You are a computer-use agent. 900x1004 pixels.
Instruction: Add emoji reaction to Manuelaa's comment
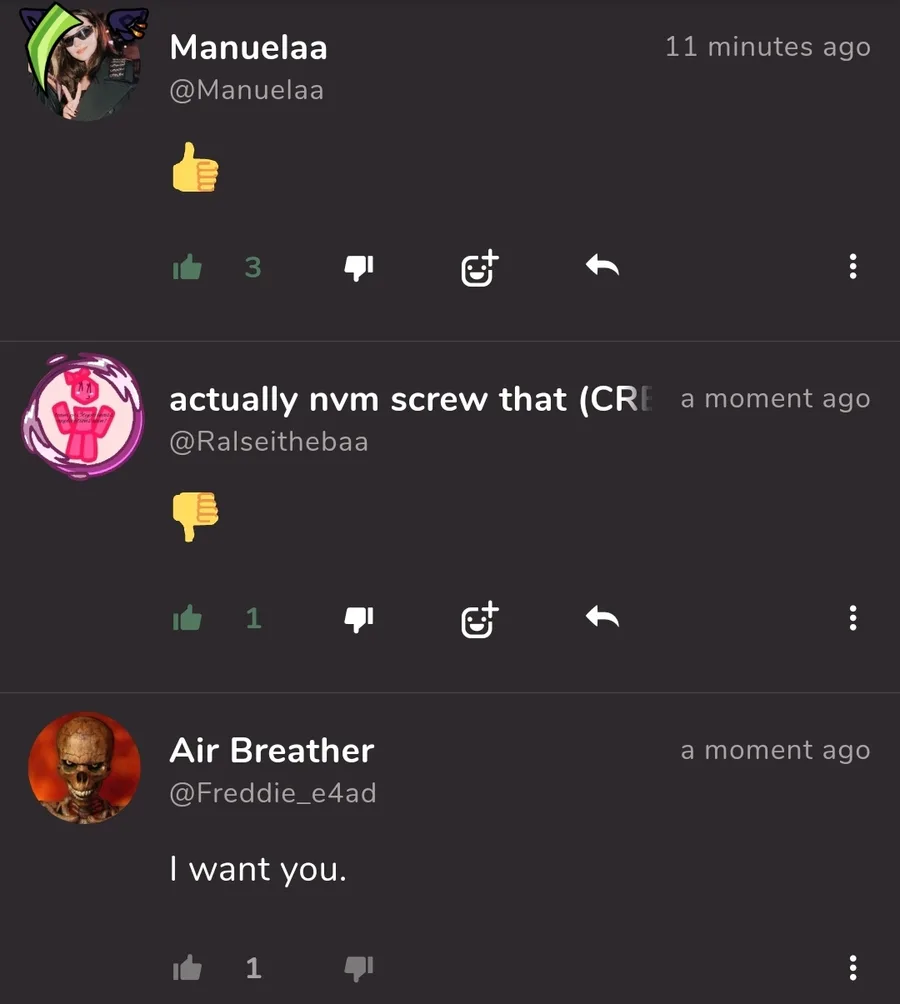(479, 268)
